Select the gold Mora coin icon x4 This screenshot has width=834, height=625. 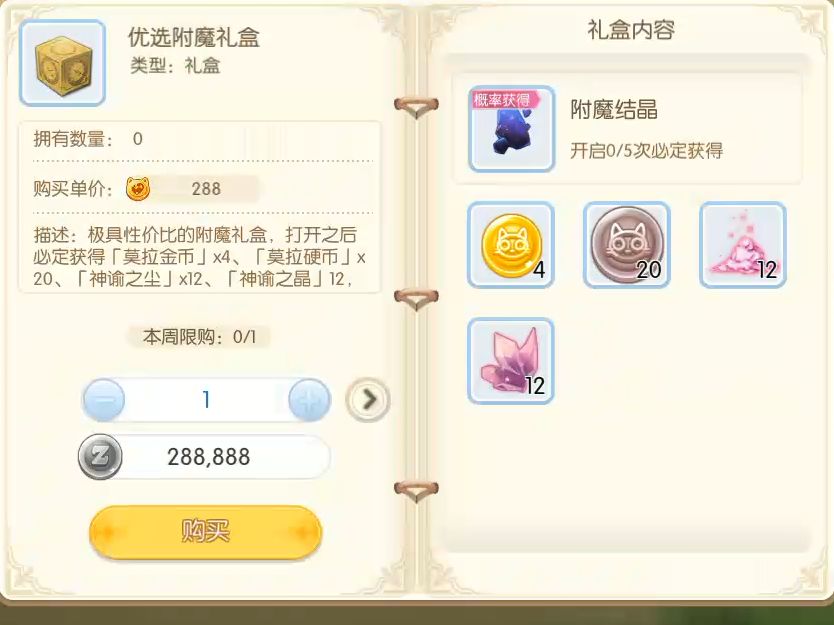(x=511, y=245)
